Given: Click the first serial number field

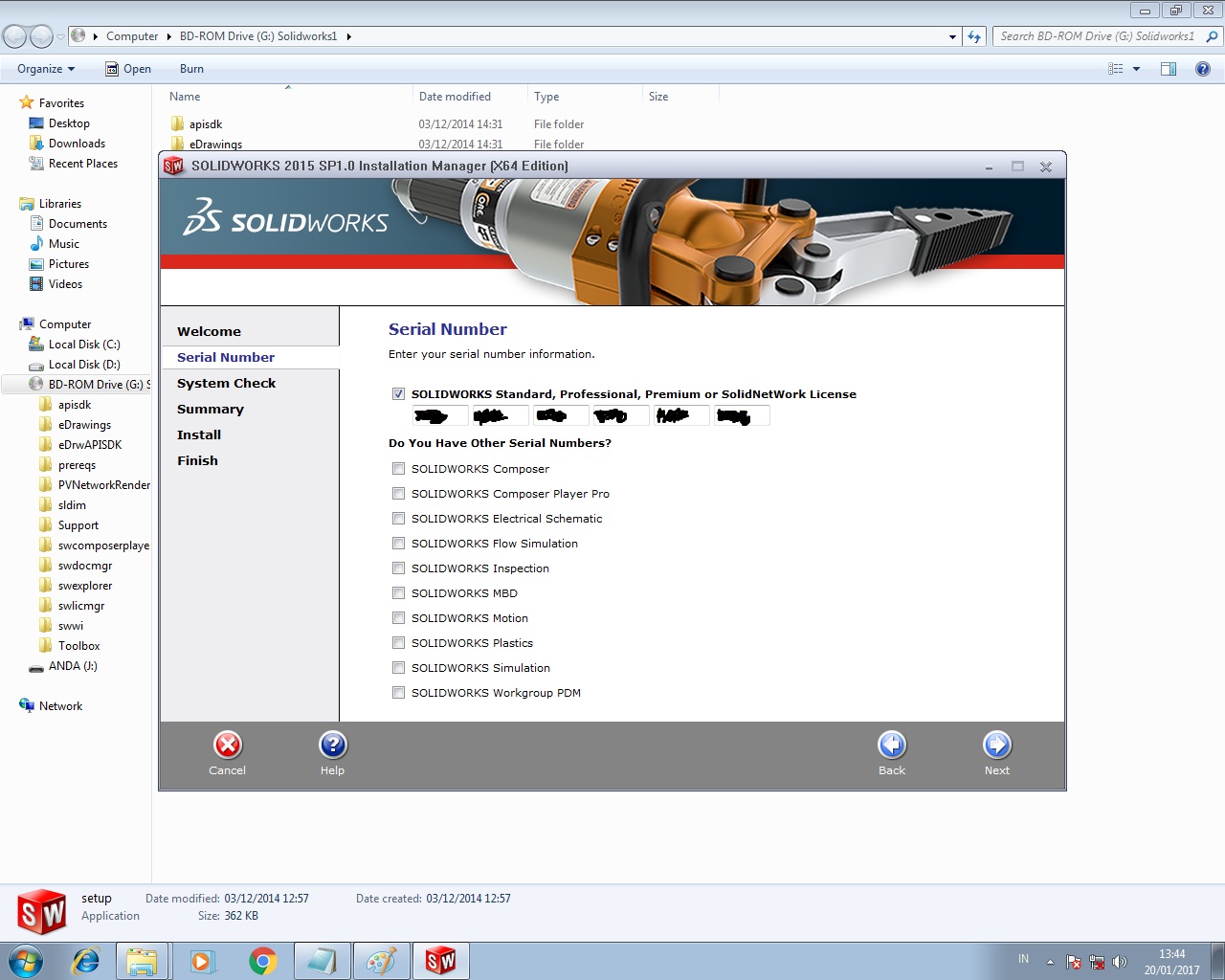Looking at the screenshot, I should [x=440, y=415].
